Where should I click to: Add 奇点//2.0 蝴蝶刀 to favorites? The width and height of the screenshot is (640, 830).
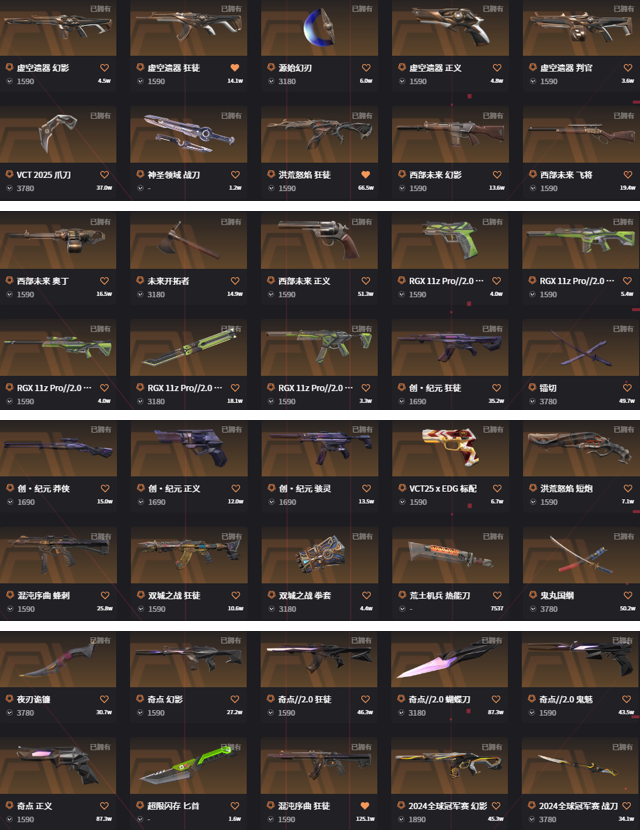tap(495, 699)
